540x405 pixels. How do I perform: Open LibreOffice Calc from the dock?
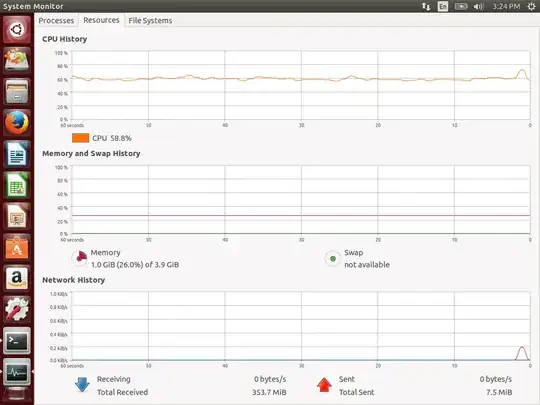pos(17,185)
